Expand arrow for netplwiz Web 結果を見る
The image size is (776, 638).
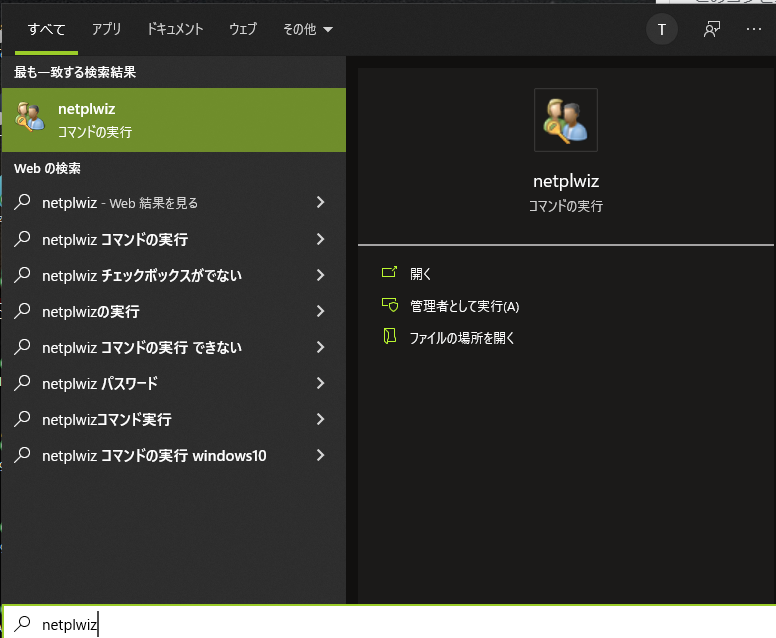point(320,203)
